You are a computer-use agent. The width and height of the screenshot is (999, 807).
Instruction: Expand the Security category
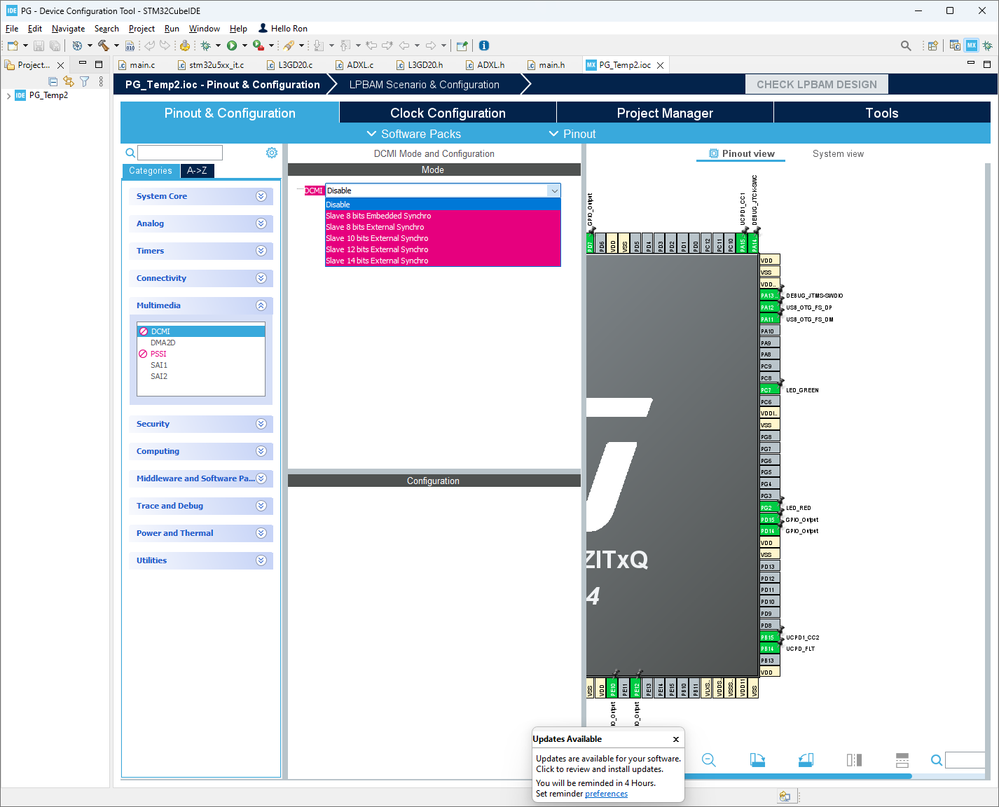click(x=201, y=424)
